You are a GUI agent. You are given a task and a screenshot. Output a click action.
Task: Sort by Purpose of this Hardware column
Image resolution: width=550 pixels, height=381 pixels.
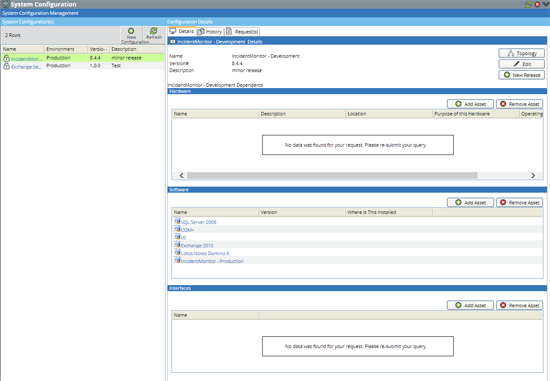click(476, 114)
